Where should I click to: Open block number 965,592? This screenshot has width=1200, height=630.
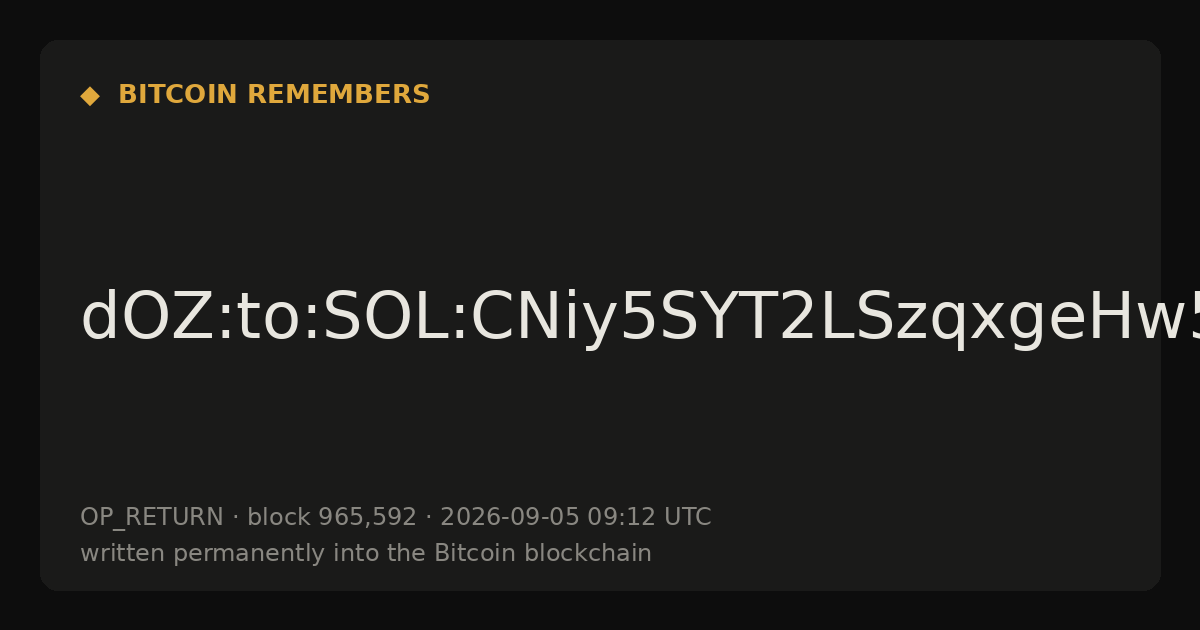pyautogui.click(x=367, y=518)
